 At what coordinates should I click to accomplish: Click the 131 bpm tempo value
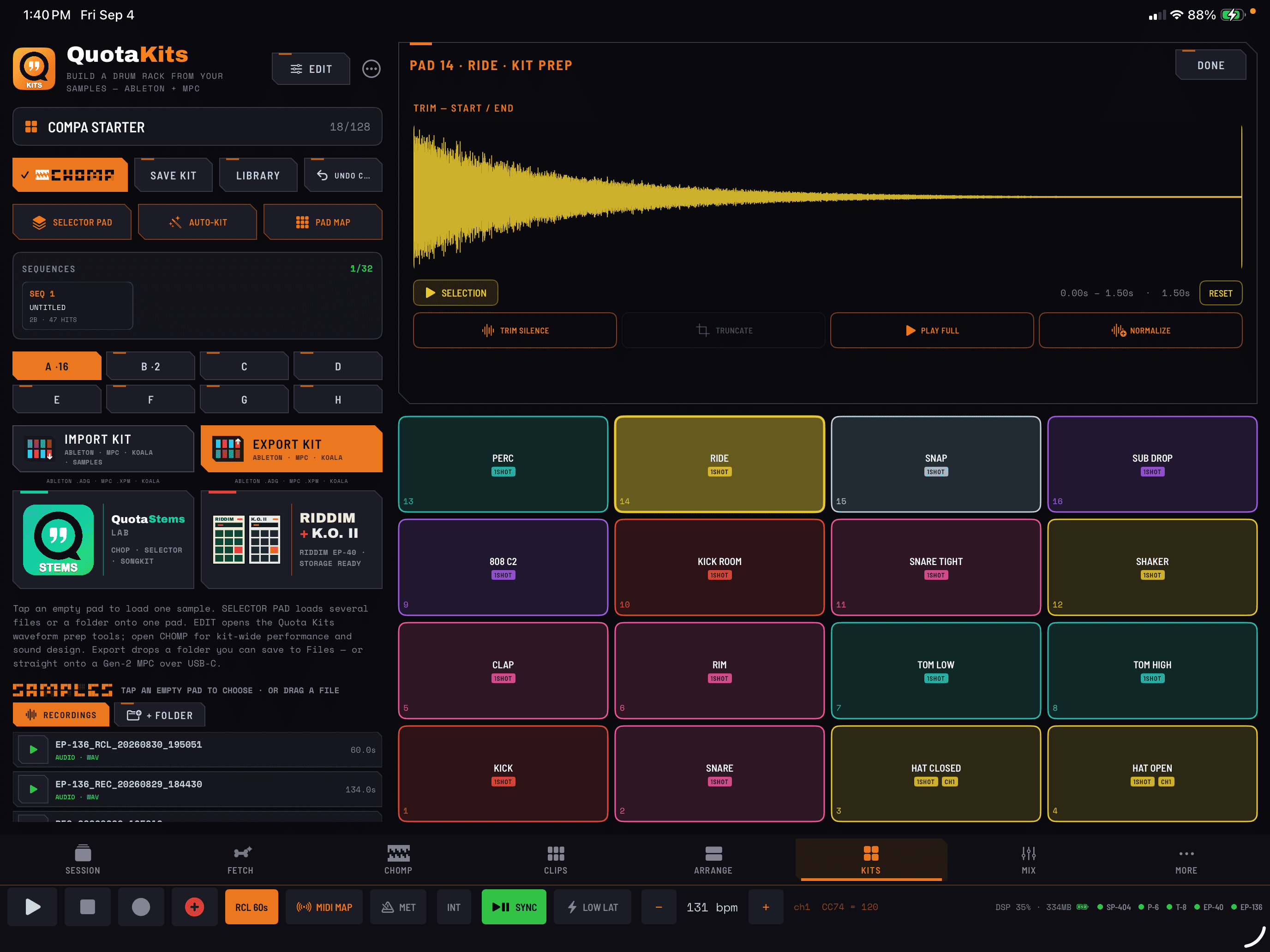712,907
